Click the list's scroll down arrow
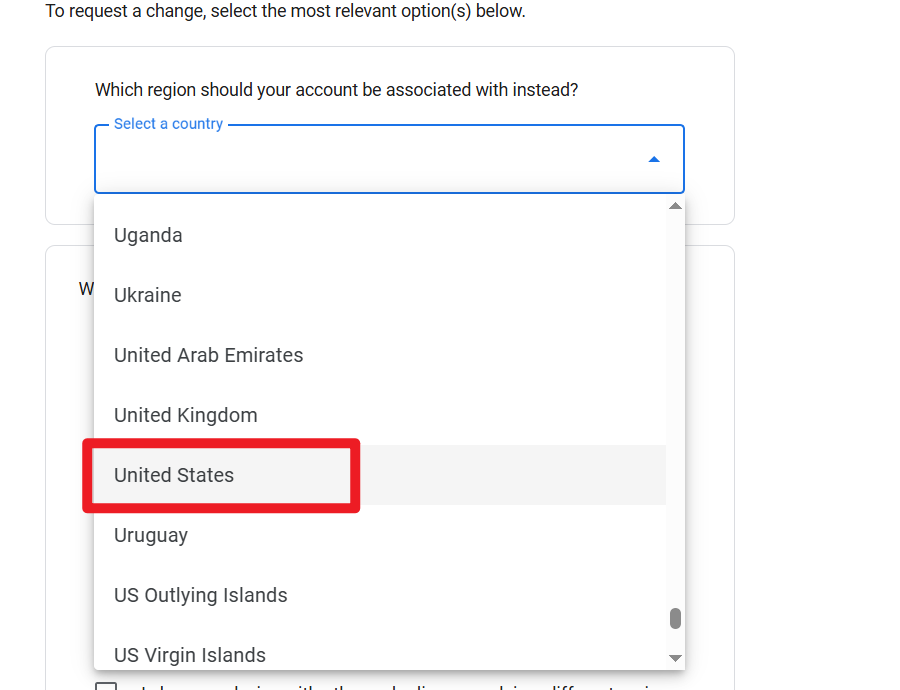 pos(675,658)
